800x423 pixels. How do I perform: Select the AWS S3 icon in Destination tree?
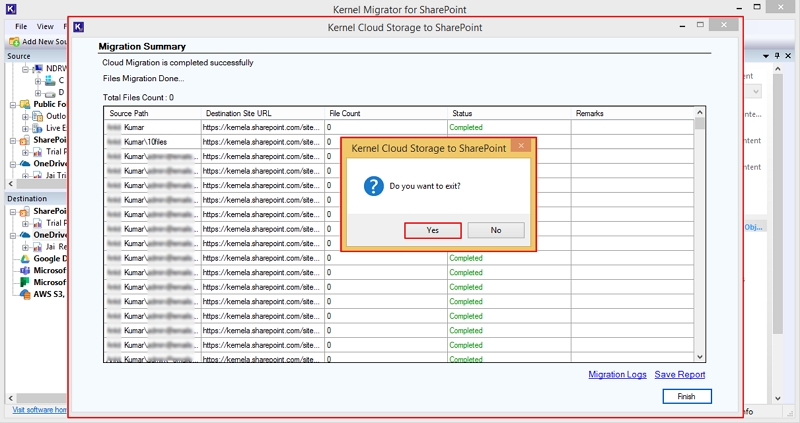pyautogui.click(x=25, y=294)
